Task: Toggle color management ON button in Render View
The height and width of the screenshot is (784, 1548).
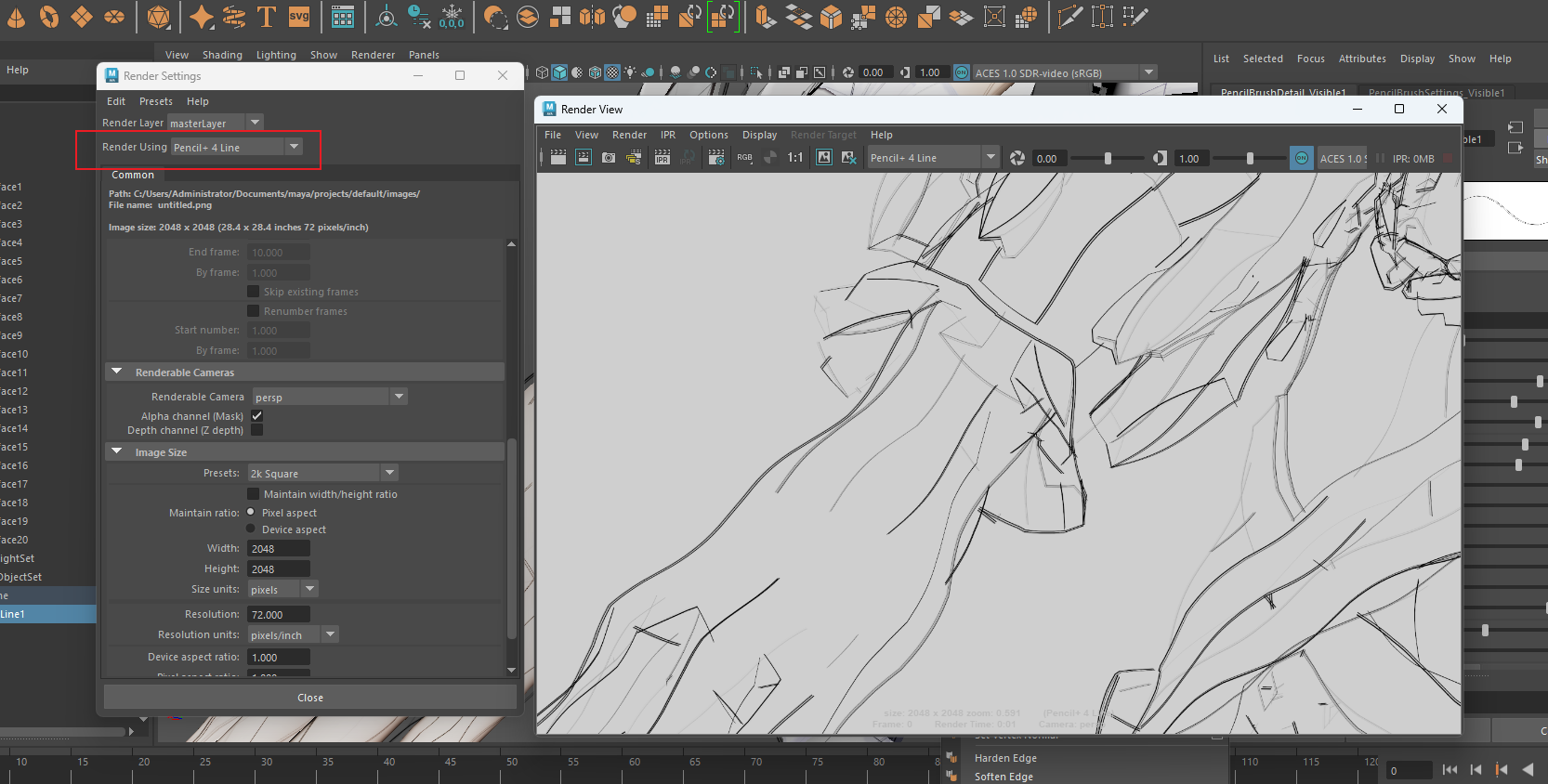Action: click(1301, 158)
